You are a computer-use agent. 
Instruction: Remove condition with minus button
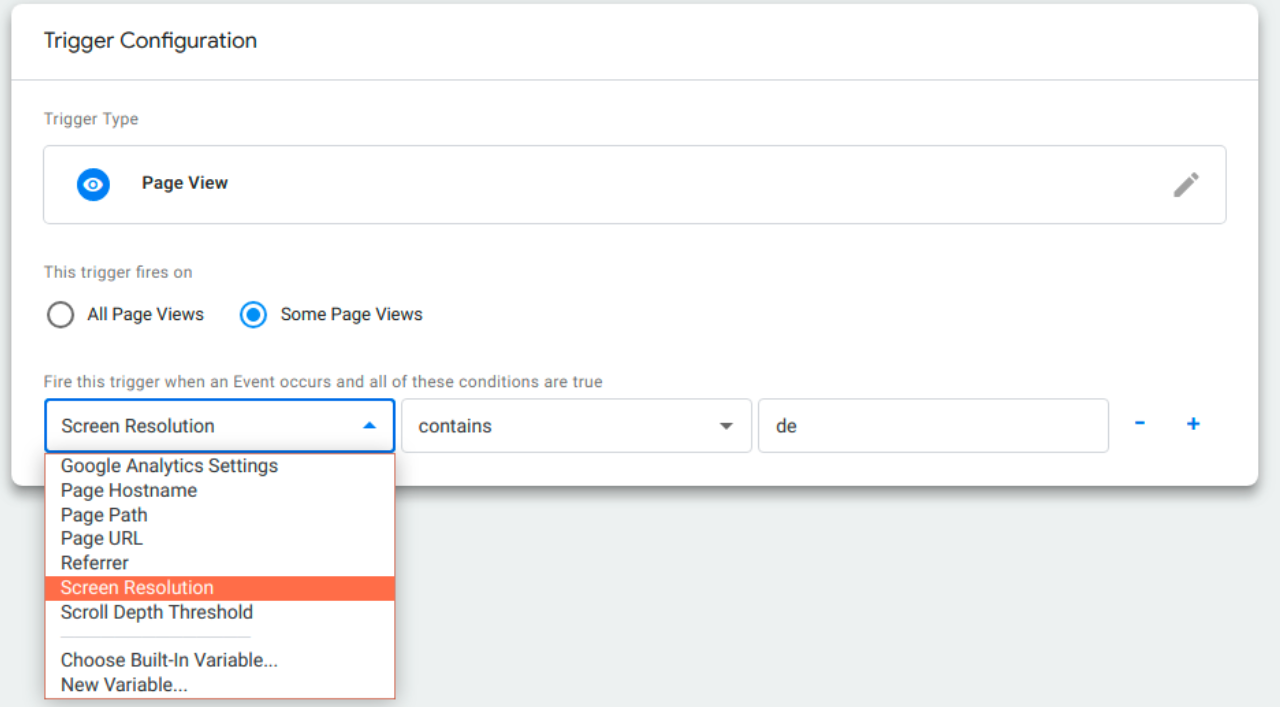1139,424
